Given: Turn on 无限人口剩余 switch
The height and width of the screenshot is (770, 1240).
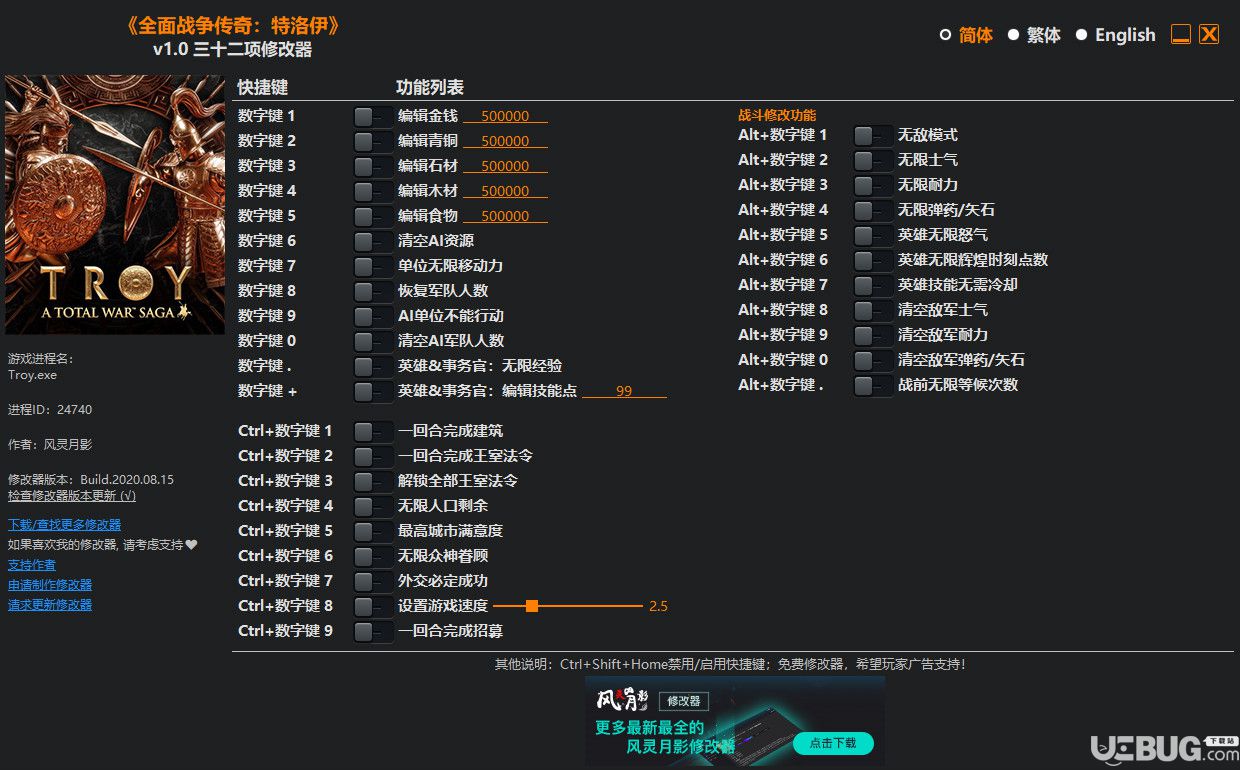Looking at the screenshot, I should point(373,506).
